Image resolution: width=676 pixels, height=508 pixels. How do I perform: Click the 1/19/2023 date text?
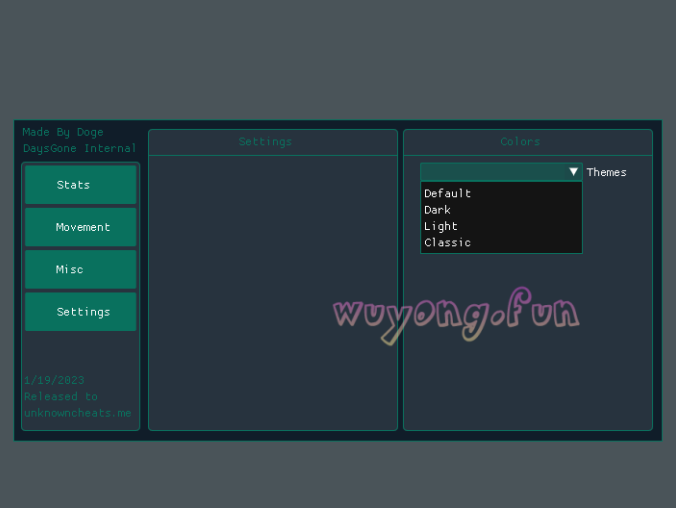coord(54,380)
